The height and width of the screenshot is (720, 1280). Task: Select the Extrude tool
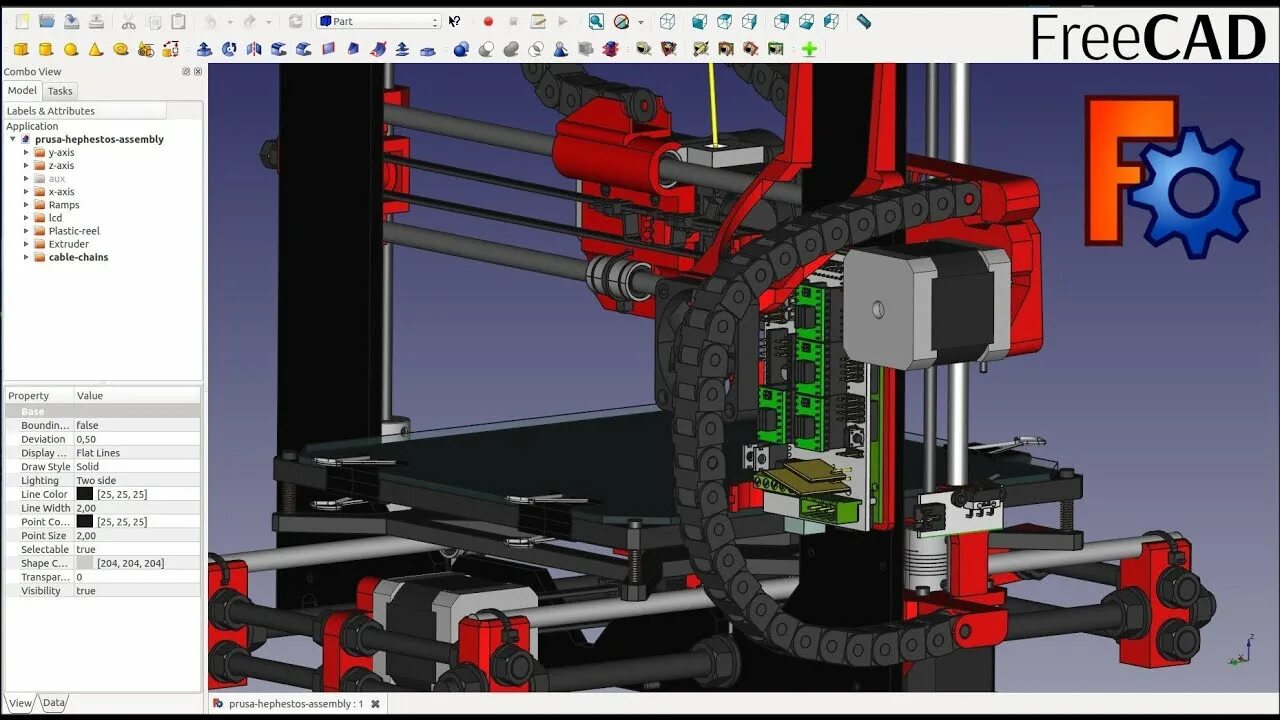point(204,49)
